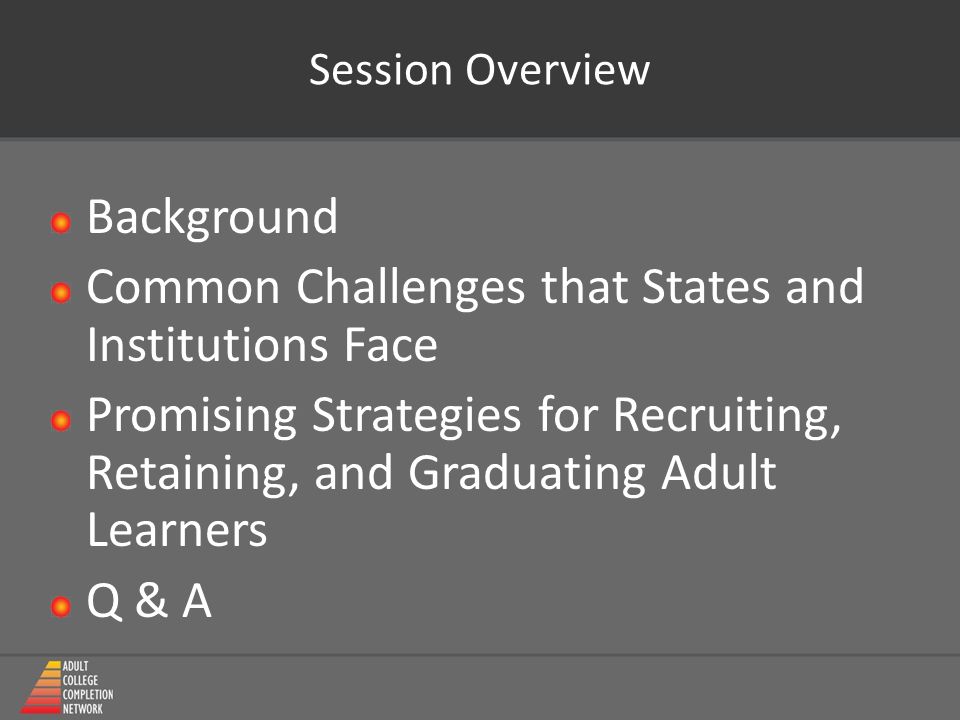This screenshot has width=960, height=720.
Task: Click the word States in second bullet
Action: tap(705, 287)
